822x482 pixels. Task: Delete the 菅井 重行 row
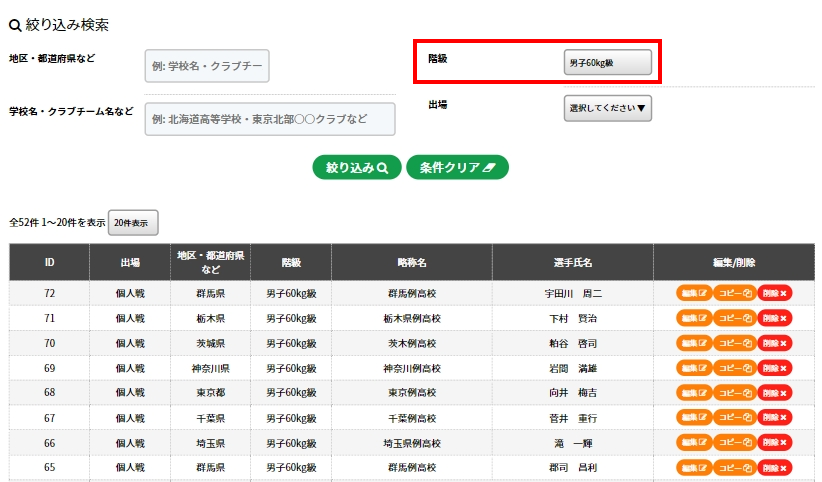click(x=774, y=417)
